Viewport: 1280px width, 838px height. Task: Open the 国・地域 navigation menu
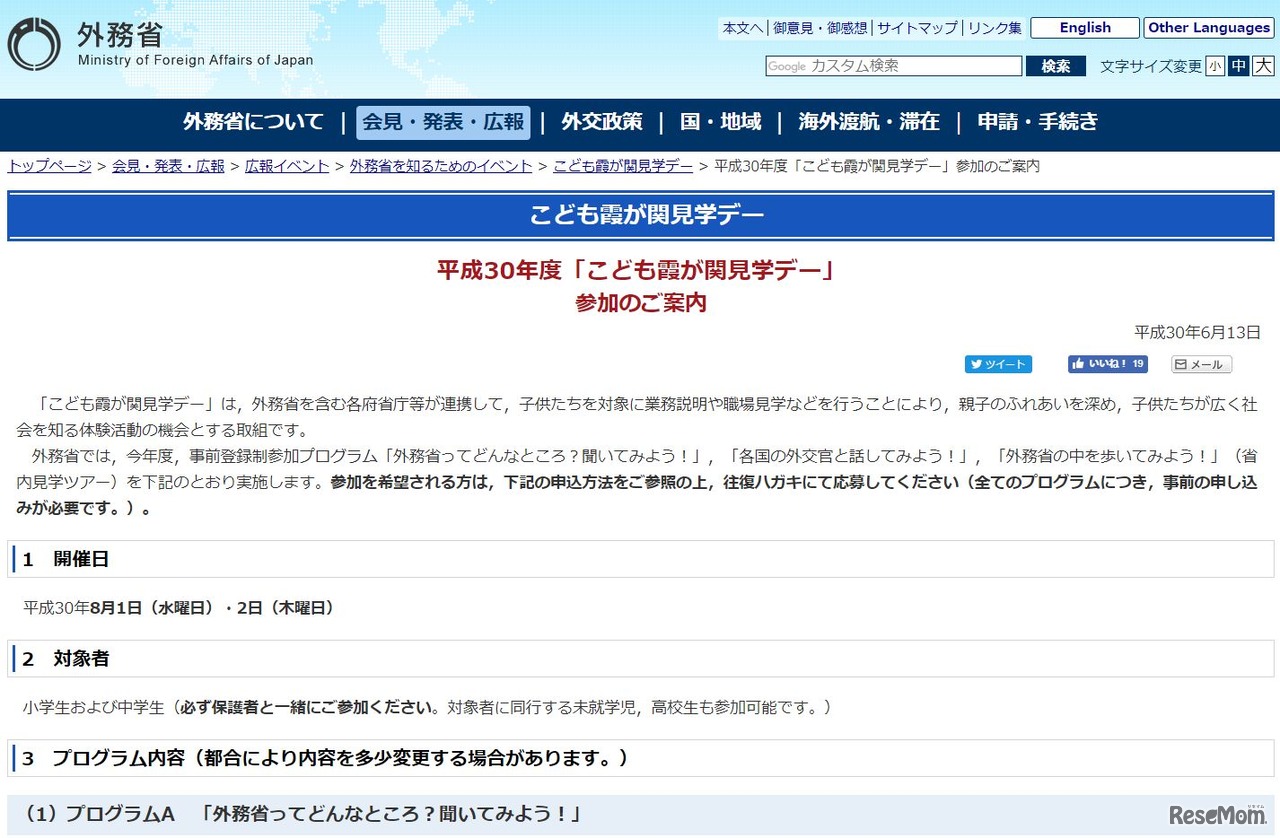pyautogui.click(x=722, y=122)
